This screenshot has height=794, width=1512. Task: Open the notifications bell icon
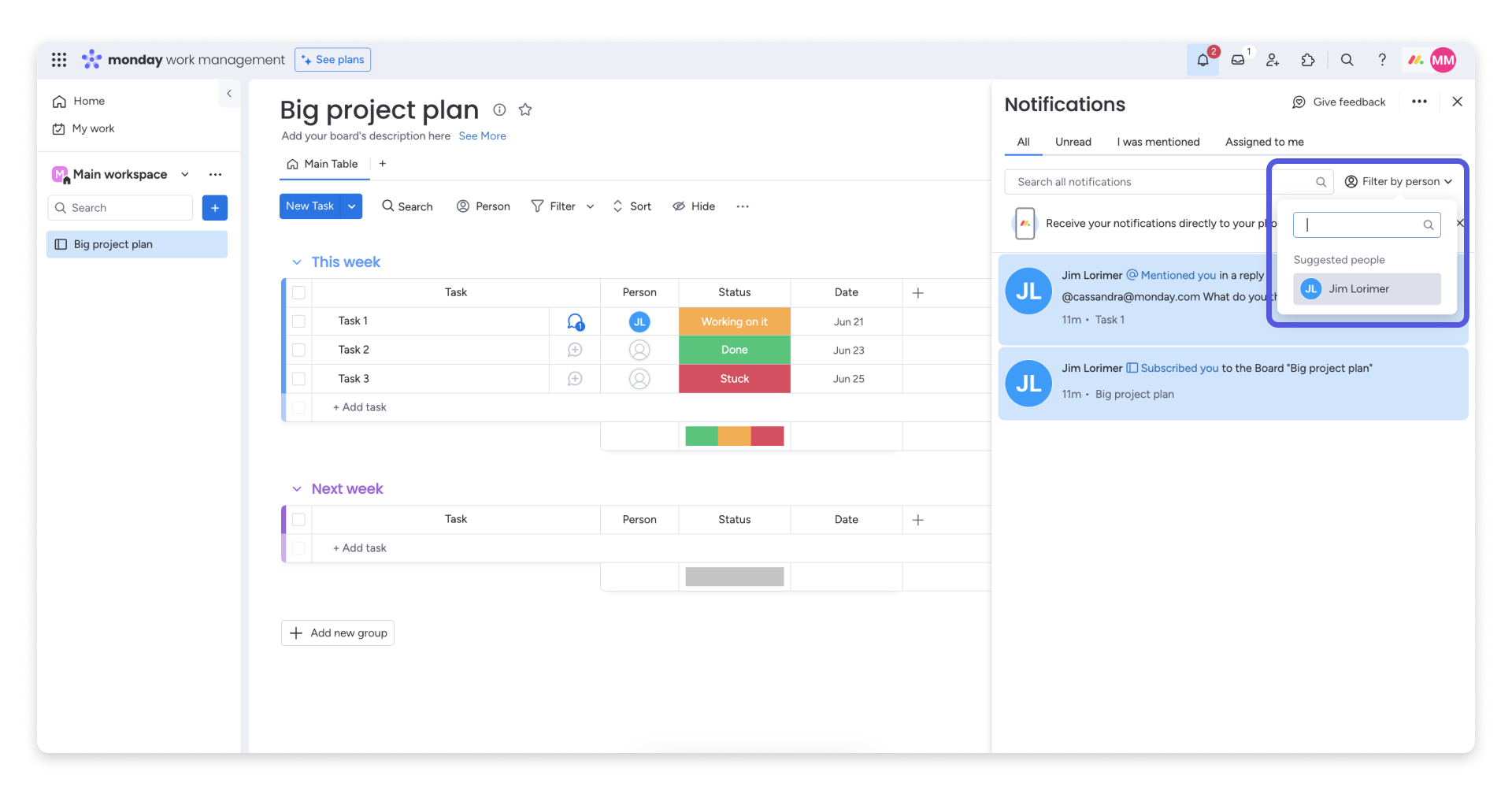coord(1203,61)
